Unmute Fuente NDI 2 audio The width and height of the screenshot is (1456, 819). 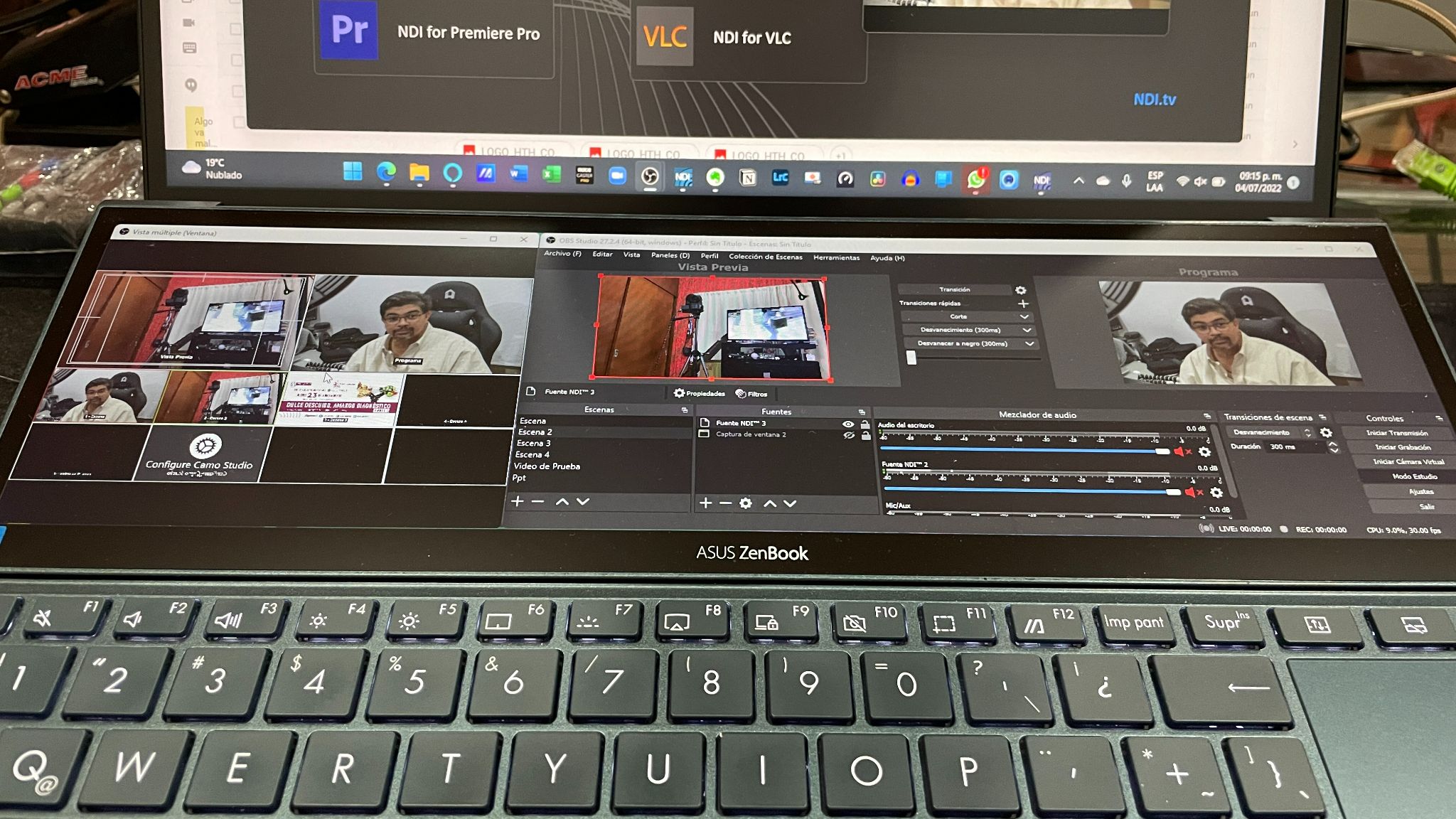coord(1192,492)
